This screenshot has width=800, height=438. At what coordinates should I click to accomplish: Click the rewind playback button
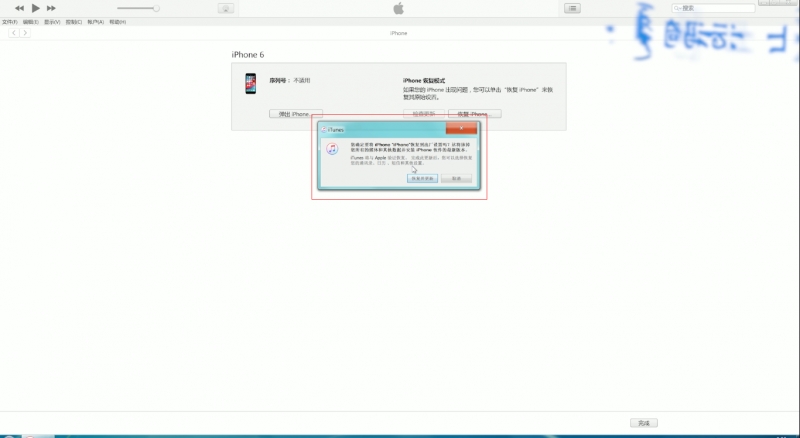tap(19, 8)
